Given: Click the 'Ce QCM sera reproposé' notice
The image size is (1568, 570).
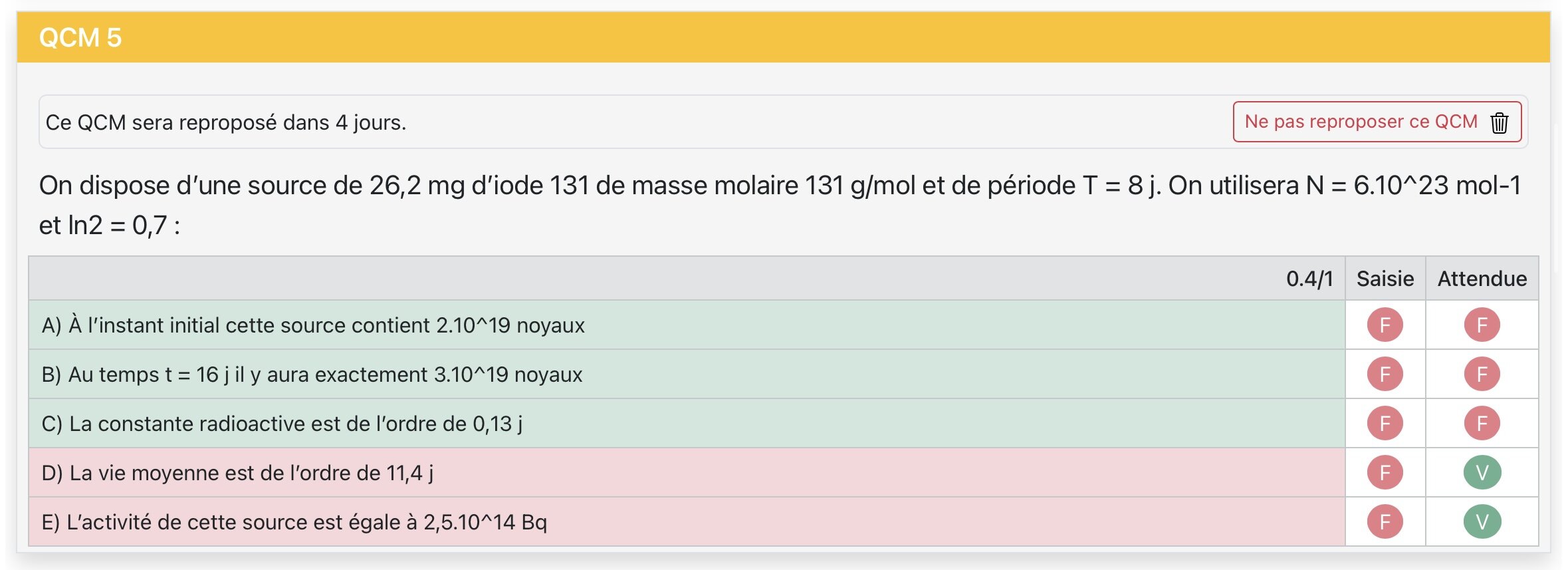Looking at the screenshot, I should click(x=226, y=122).
